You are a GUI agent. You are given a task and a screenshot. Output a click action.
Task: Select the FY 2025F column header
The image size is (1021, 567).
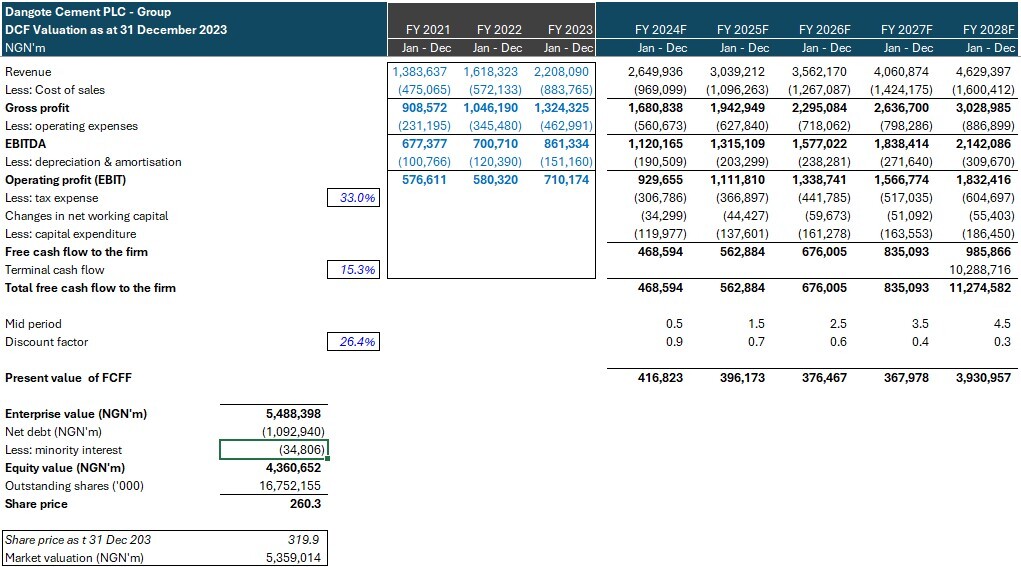(x=742, y=30)
